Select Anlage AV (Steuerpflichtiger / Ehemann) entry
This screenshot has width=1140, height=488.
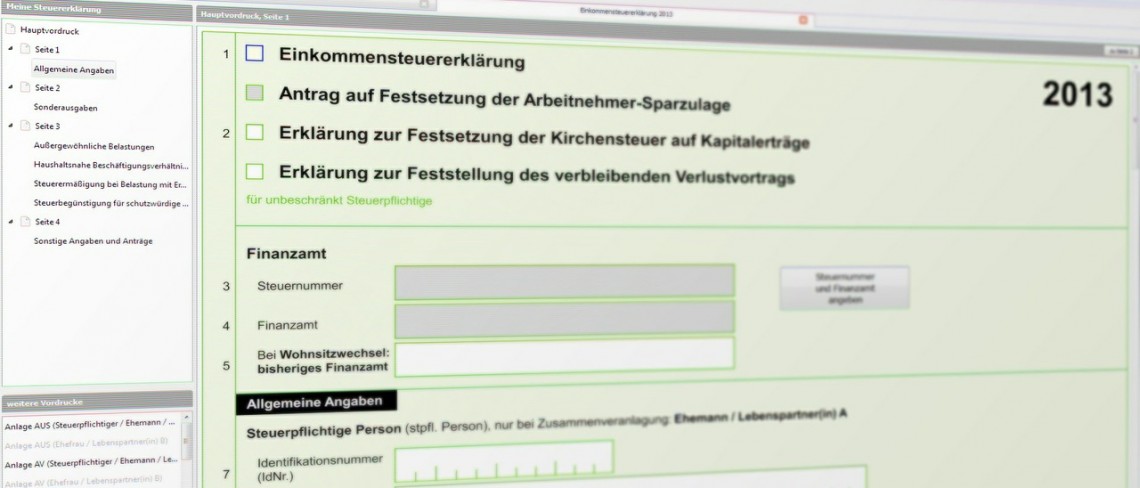91,461
